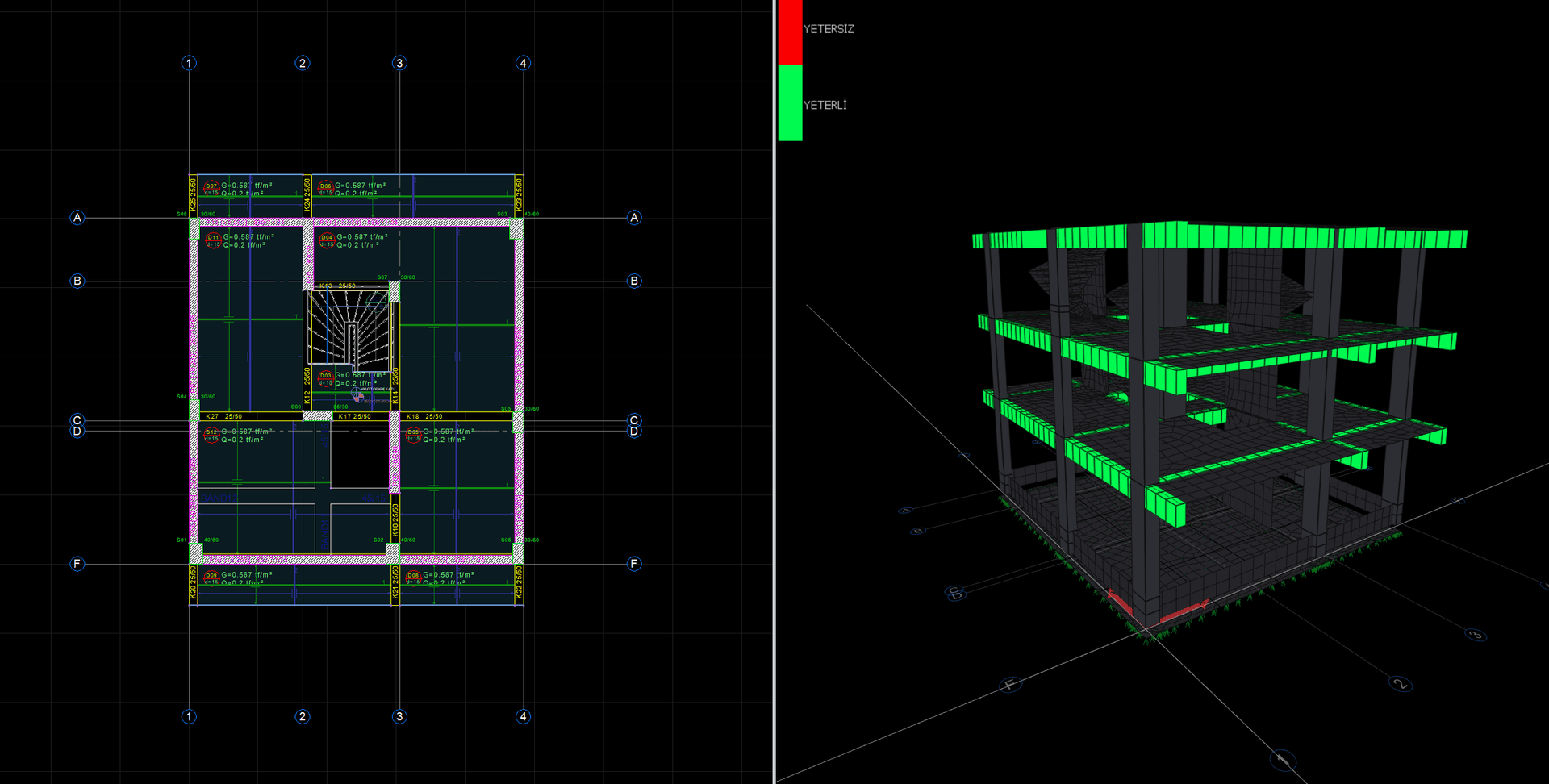
Task: Select beam label K27 25/50
Action: click(224, 417)
